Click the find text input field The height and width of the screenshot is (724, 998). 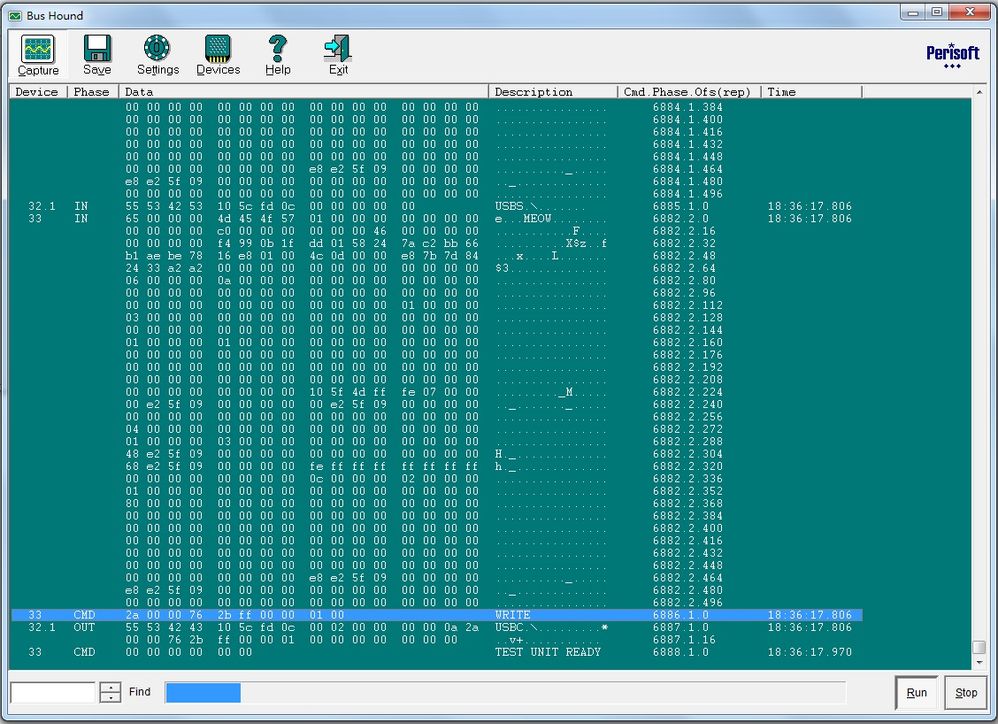(53, 692)
